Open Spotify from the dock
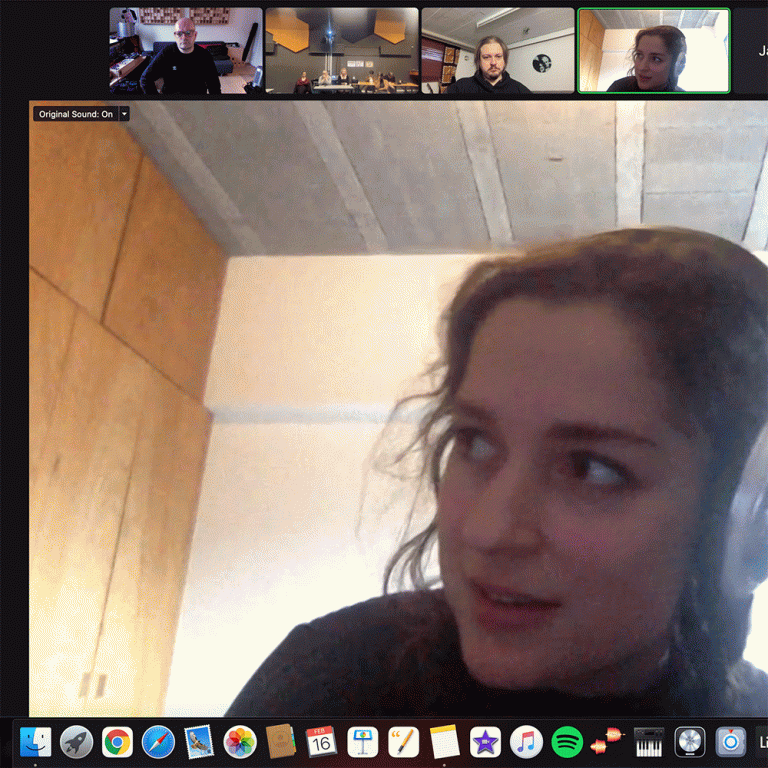The height and width of the screenshot is (768, 768). click(567, 742)
